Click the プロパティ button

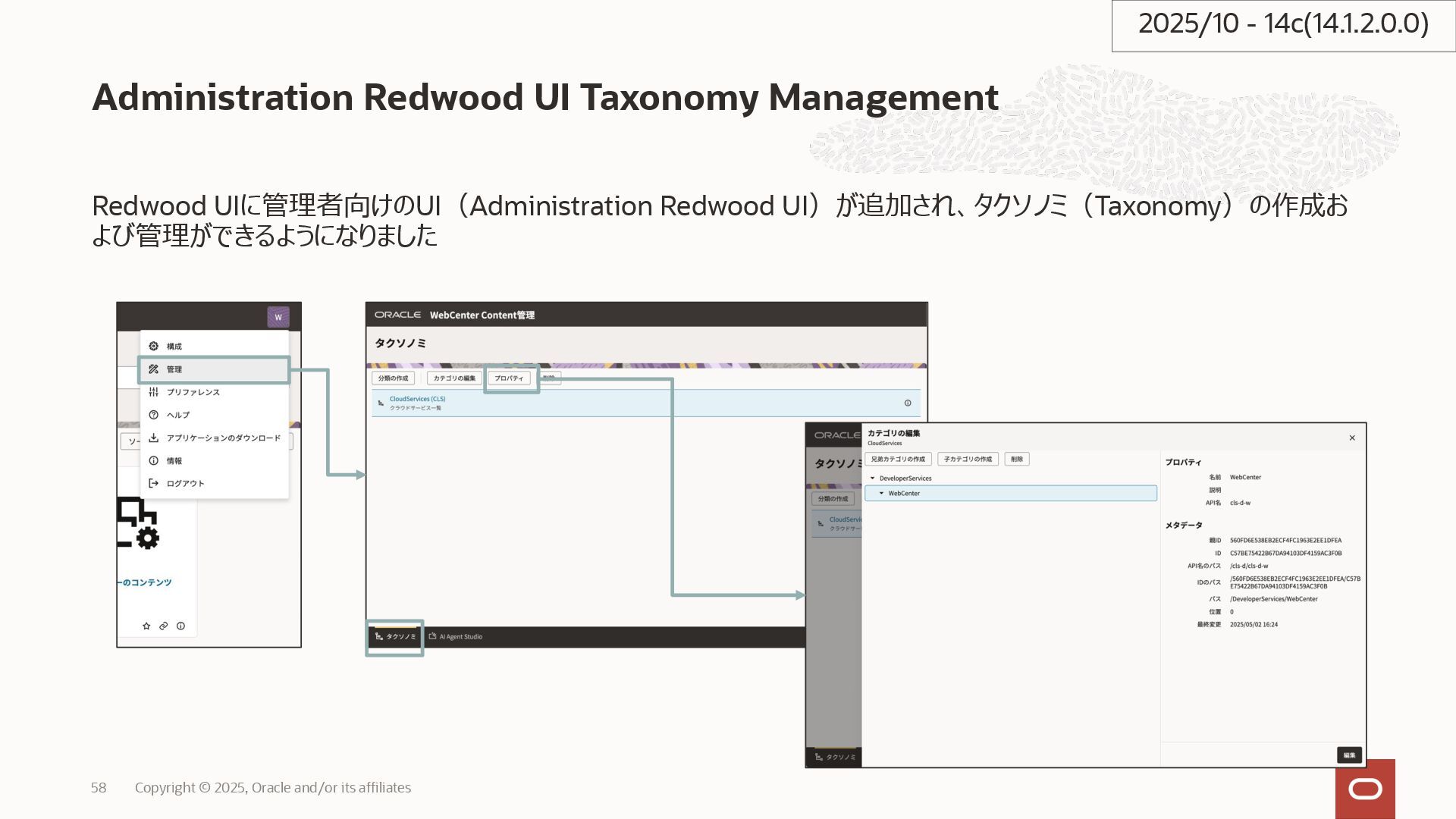(509, 378)
